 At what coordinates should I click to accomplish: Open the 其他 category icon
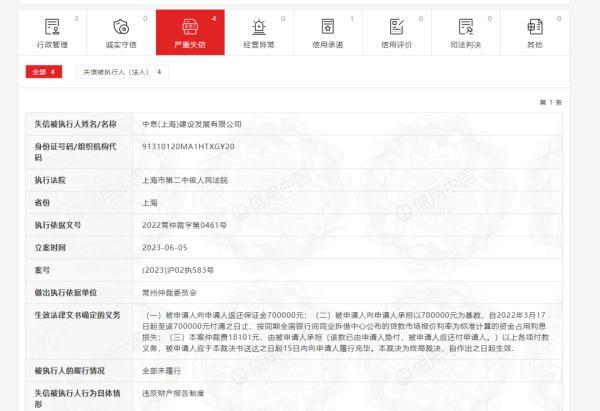click(x=534, y=27)
